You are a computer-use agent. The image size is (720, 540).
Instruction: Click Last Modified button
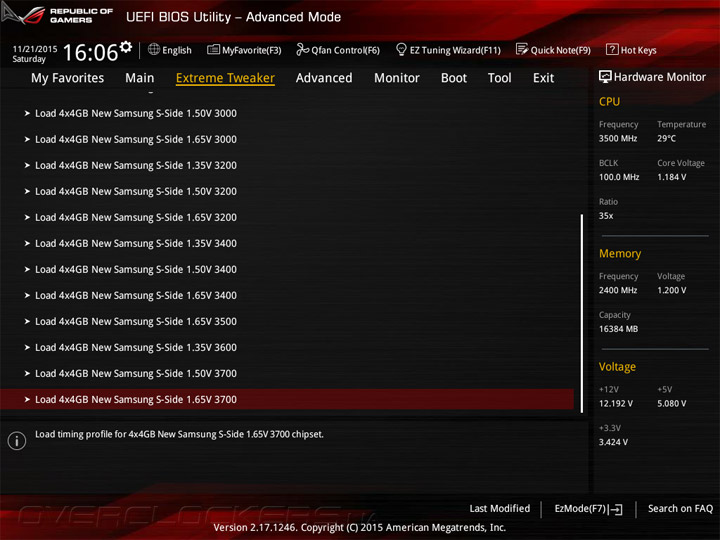[500, 508]
